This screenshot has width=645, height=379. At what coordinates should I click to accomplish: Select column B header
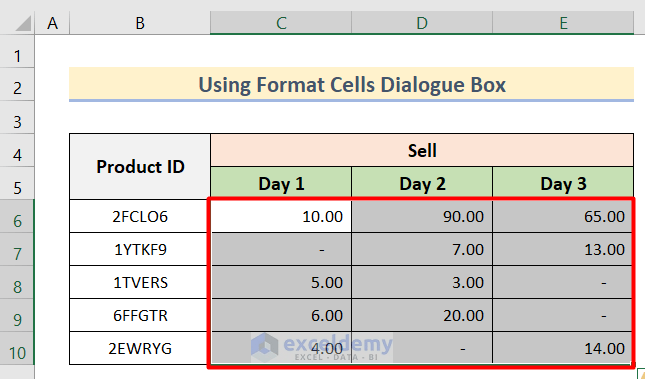tap(140, 23)
